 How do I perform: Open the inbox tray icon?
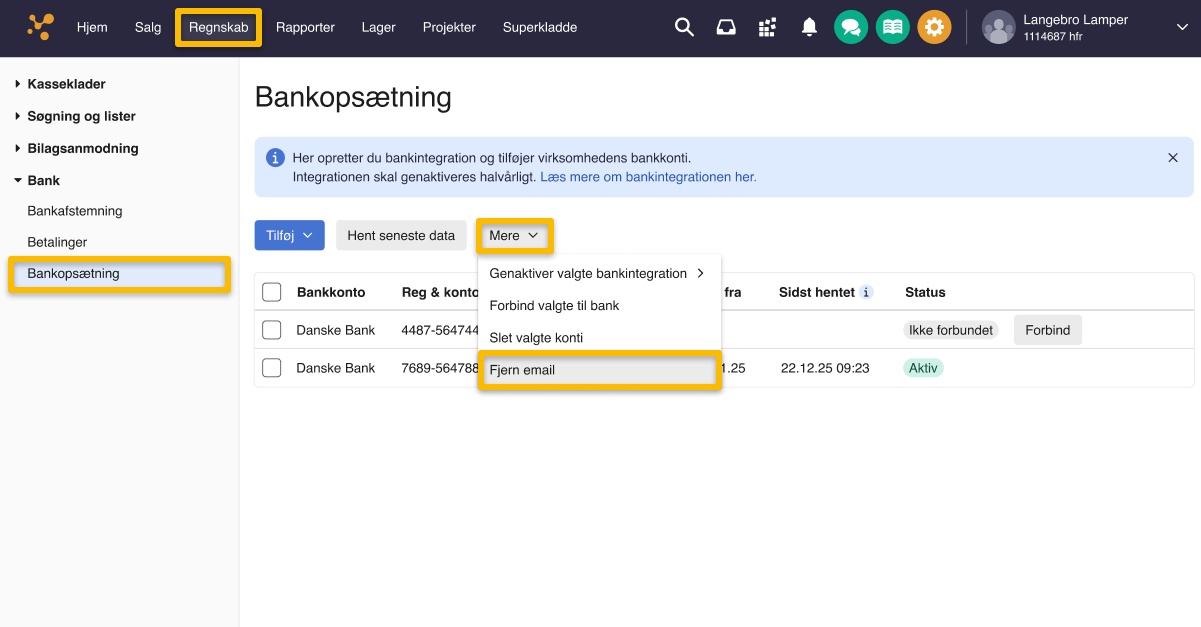point(726,27)
